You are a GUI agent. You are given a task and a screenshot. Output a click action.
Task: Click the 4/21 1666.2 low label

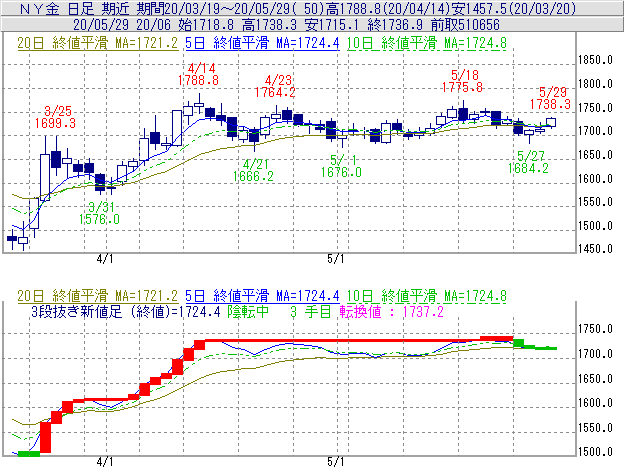pos(253,170)
